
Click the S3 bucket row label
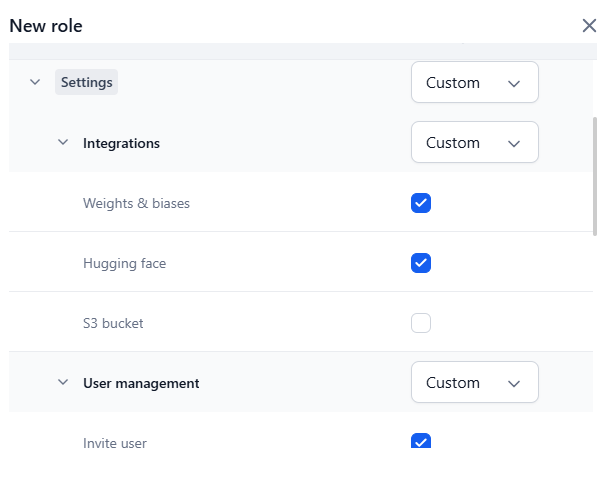pyautogui.click(x=113, y=324)
